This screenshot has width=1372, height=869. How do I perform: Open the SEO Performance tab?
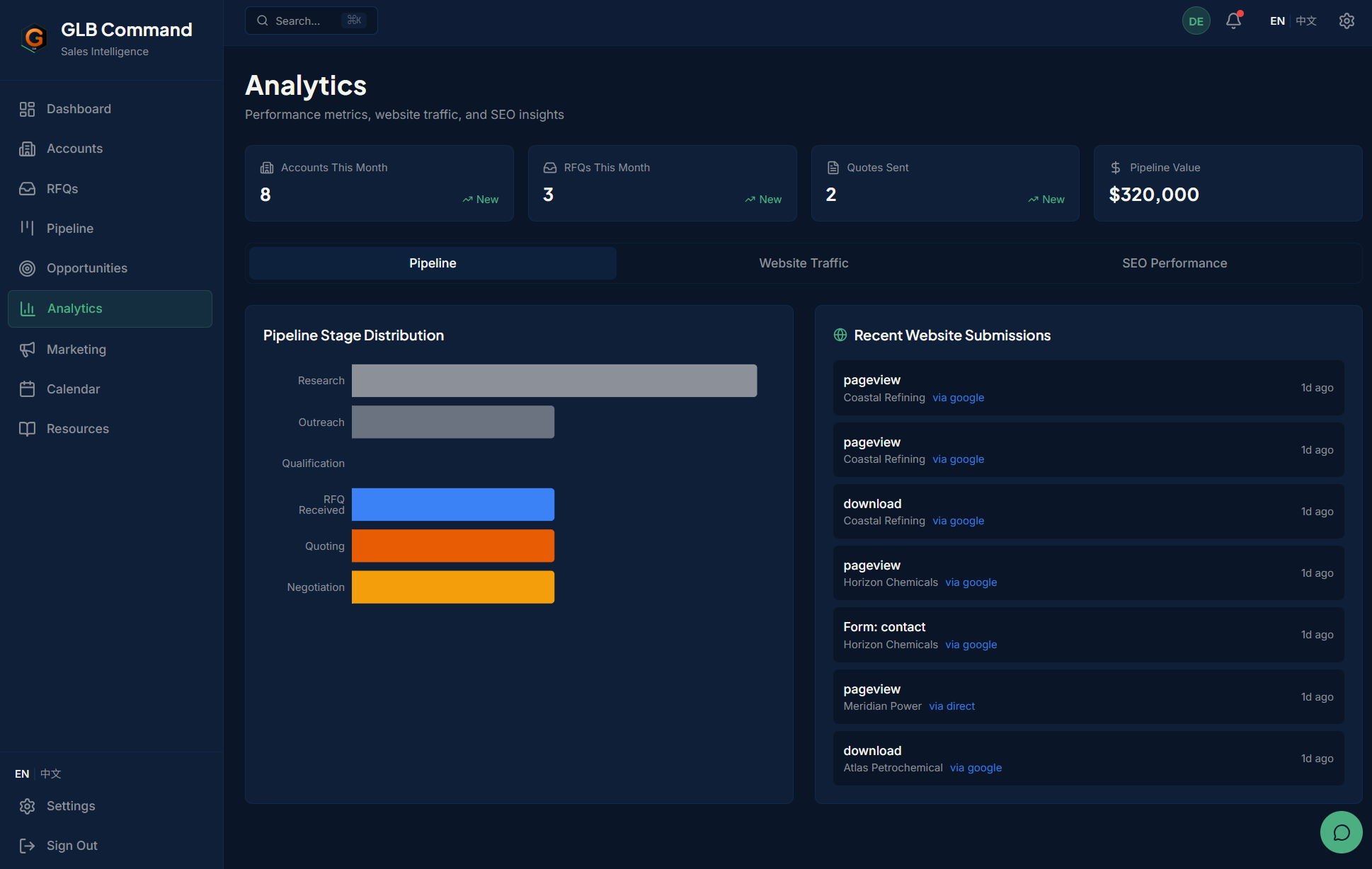tap(1174, 263)
